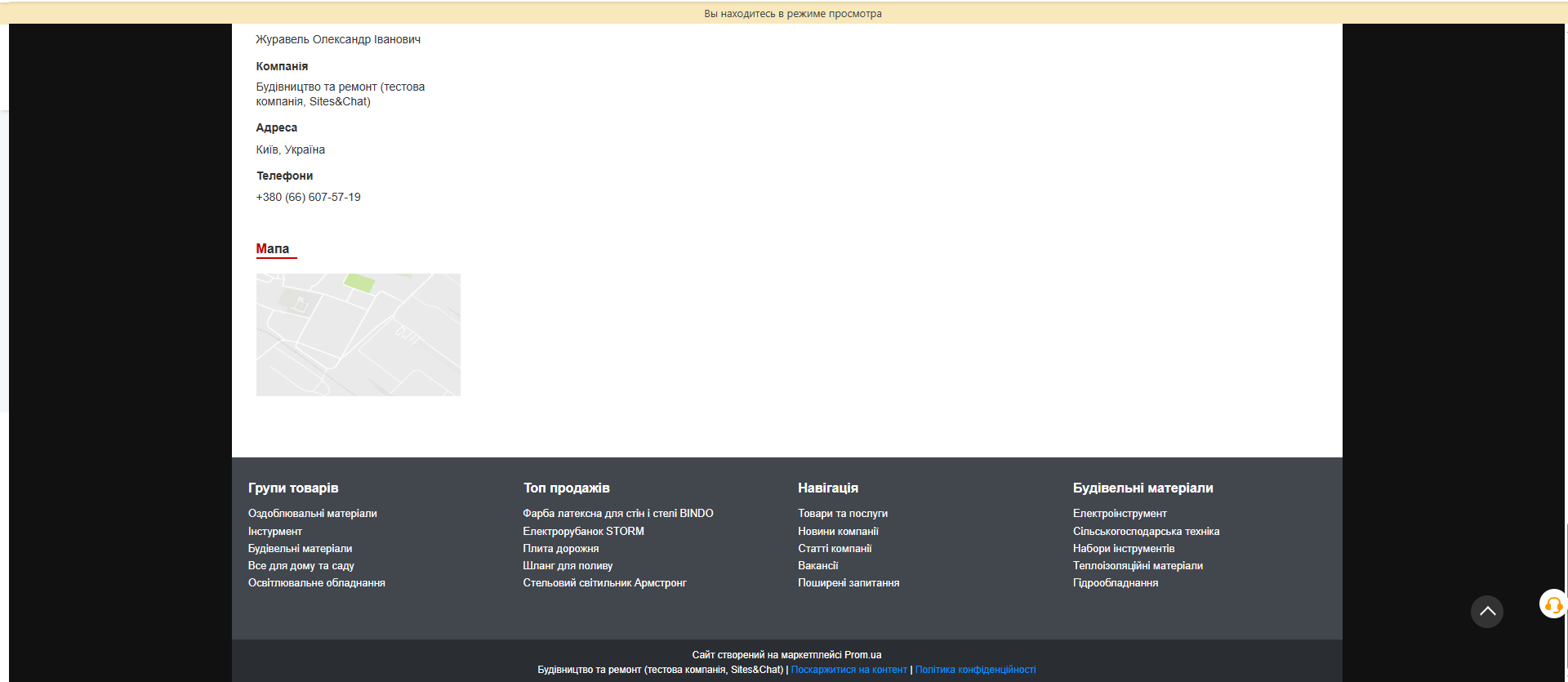Go to Все для дому та саду
1568x682 pixels.
coord(301,566)
